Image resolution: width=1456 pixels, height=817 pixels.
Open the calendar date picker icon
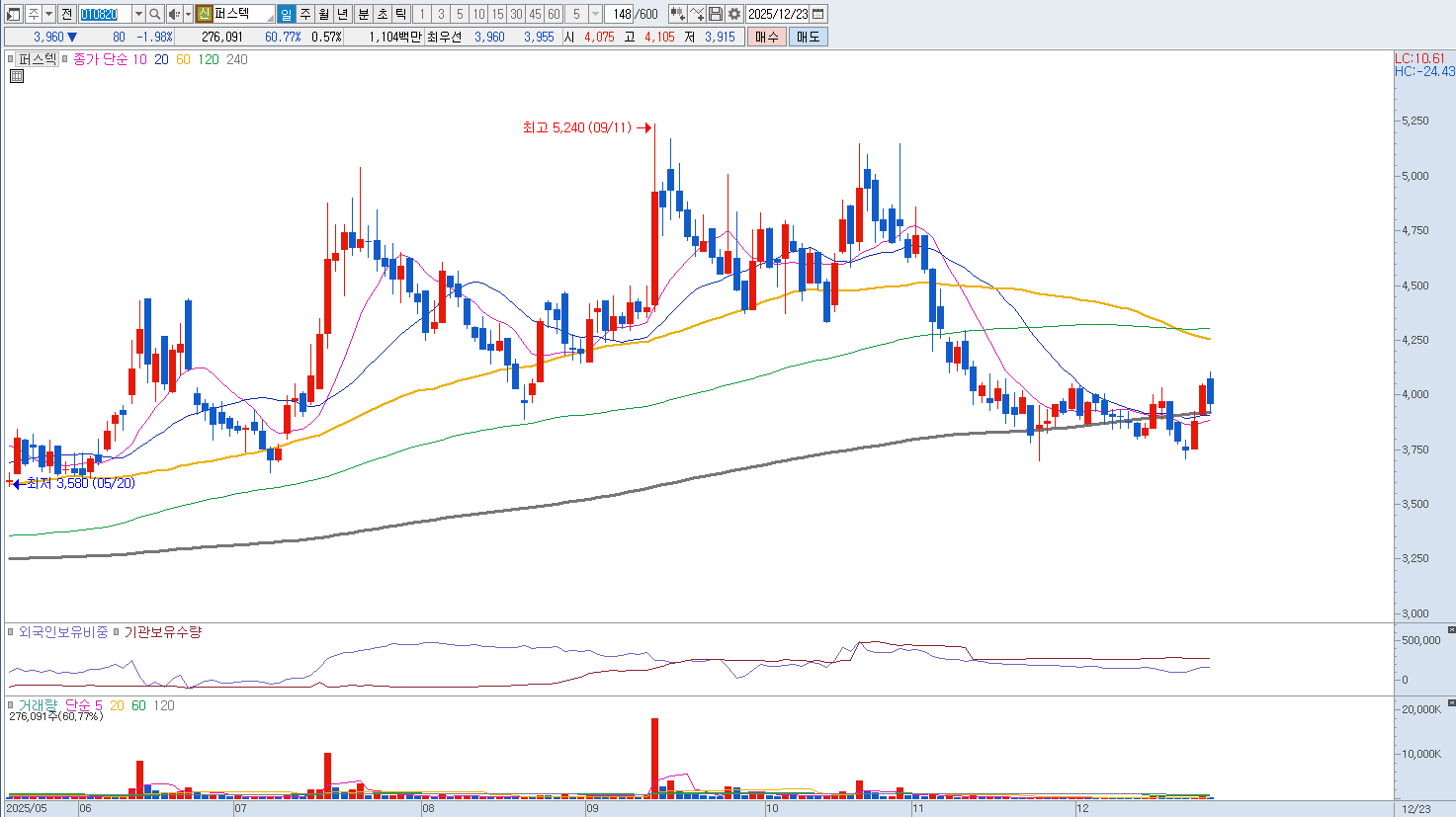pos(818,14)
